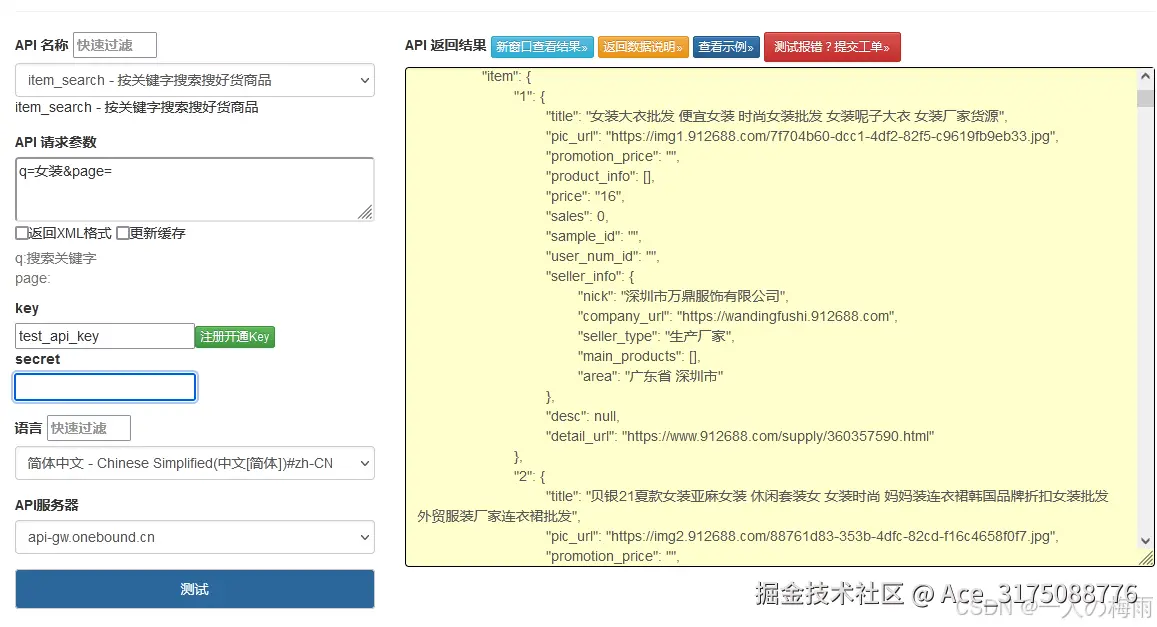Click the green 注册开通Key button

[234, 336]
